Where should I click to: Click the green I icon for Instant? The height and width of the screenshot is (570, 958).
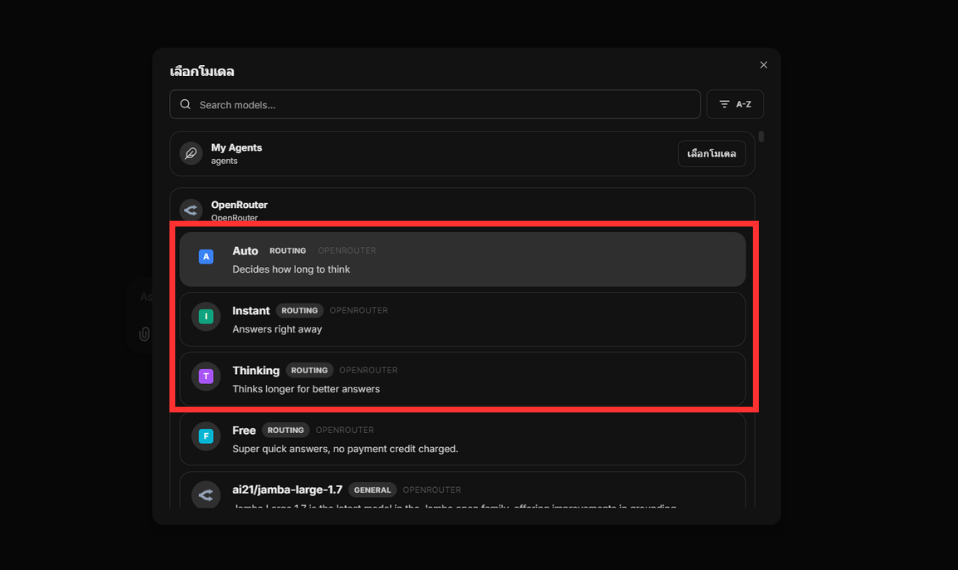point(206,316)
